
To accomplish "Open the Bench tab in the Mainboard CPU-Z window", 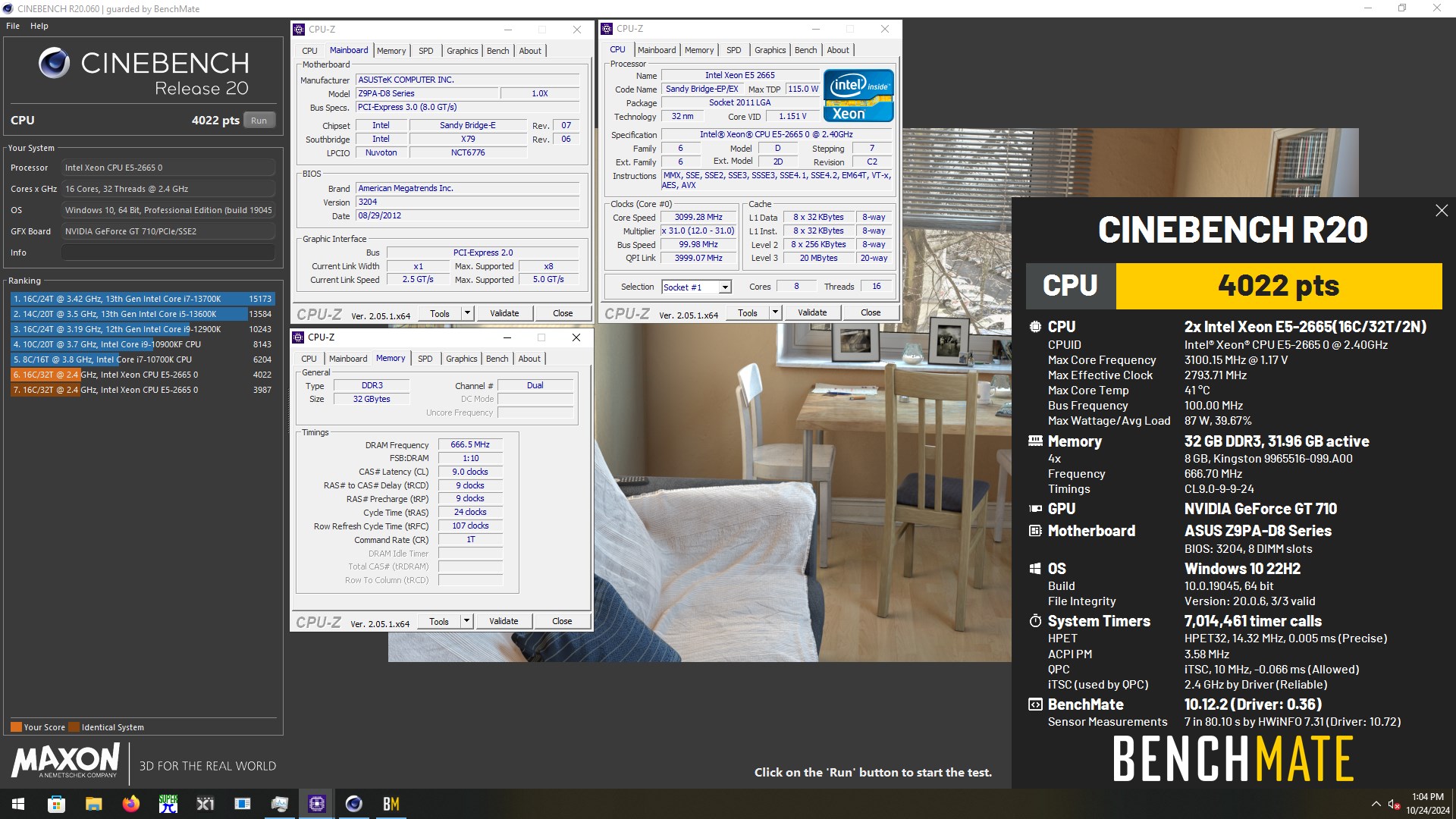I will point(497,51).
